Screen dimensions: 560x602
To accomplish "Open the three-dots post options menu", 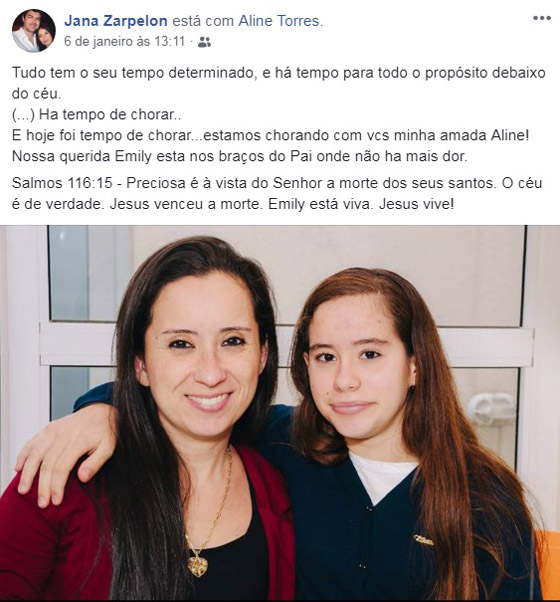I will [542, 18].
